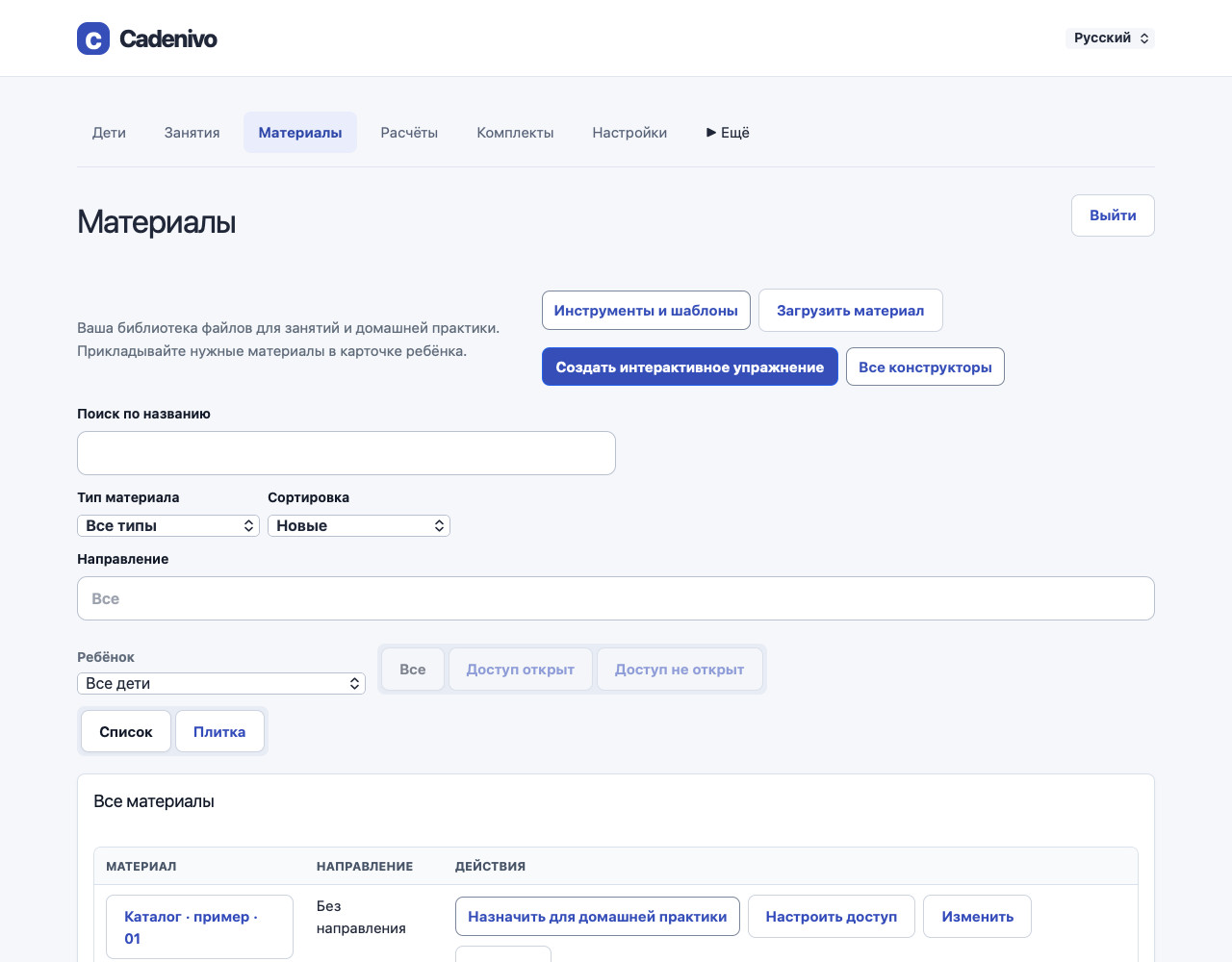Click Загрузить материал button
The height and width of the screenshot is (962, 1232).
pyautogui.click(x=851, y=311)
